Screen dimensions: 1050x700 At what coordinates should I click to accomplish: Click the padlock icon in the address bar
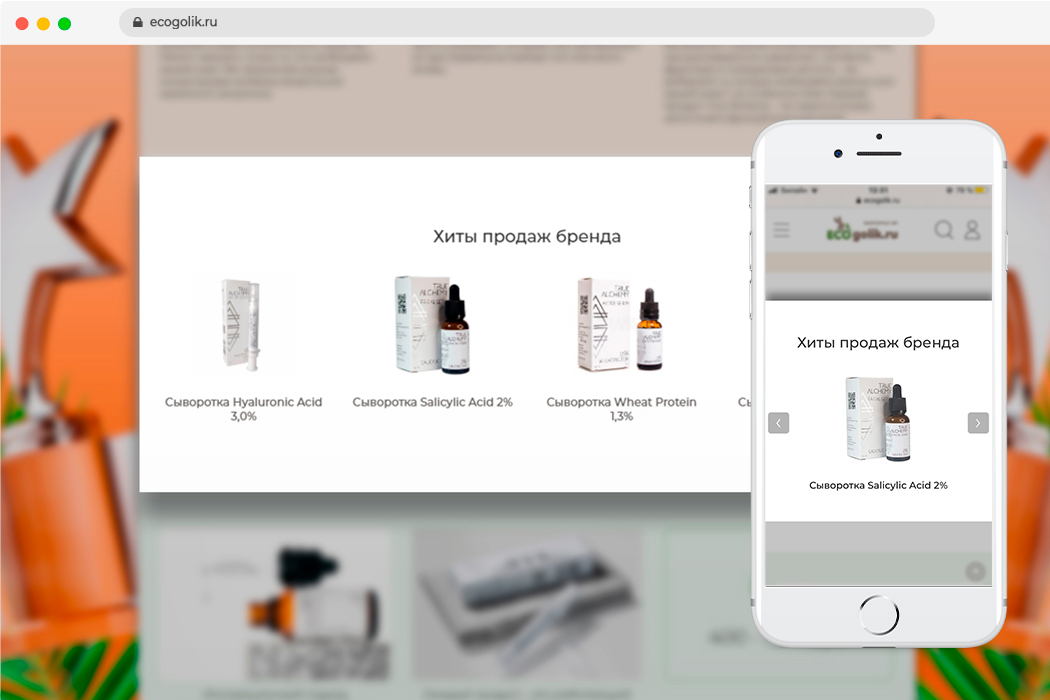coord(138,22)
